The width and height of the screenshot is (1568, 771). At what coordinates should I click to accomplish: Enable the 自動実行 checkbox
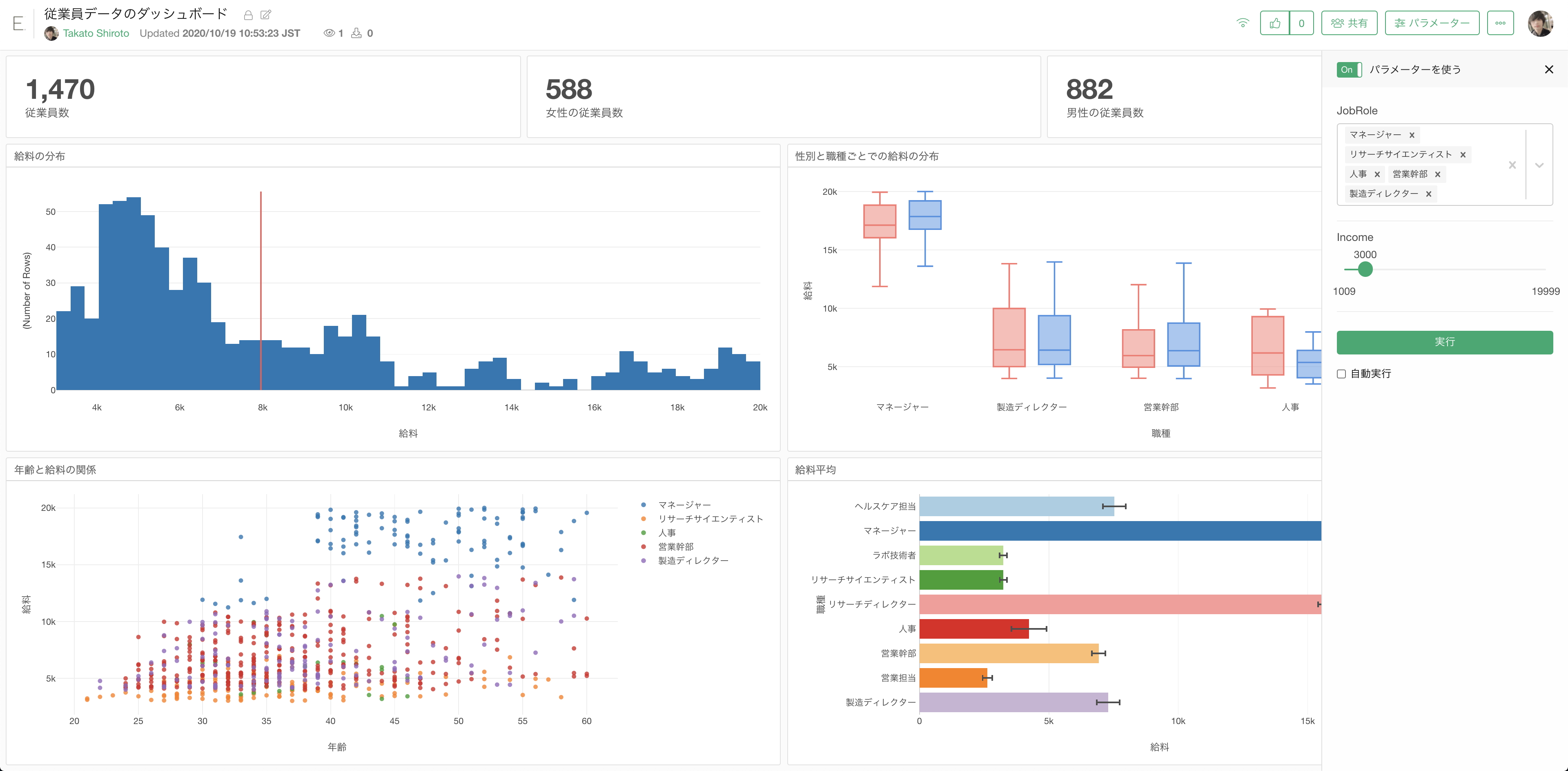[1341, 374]
